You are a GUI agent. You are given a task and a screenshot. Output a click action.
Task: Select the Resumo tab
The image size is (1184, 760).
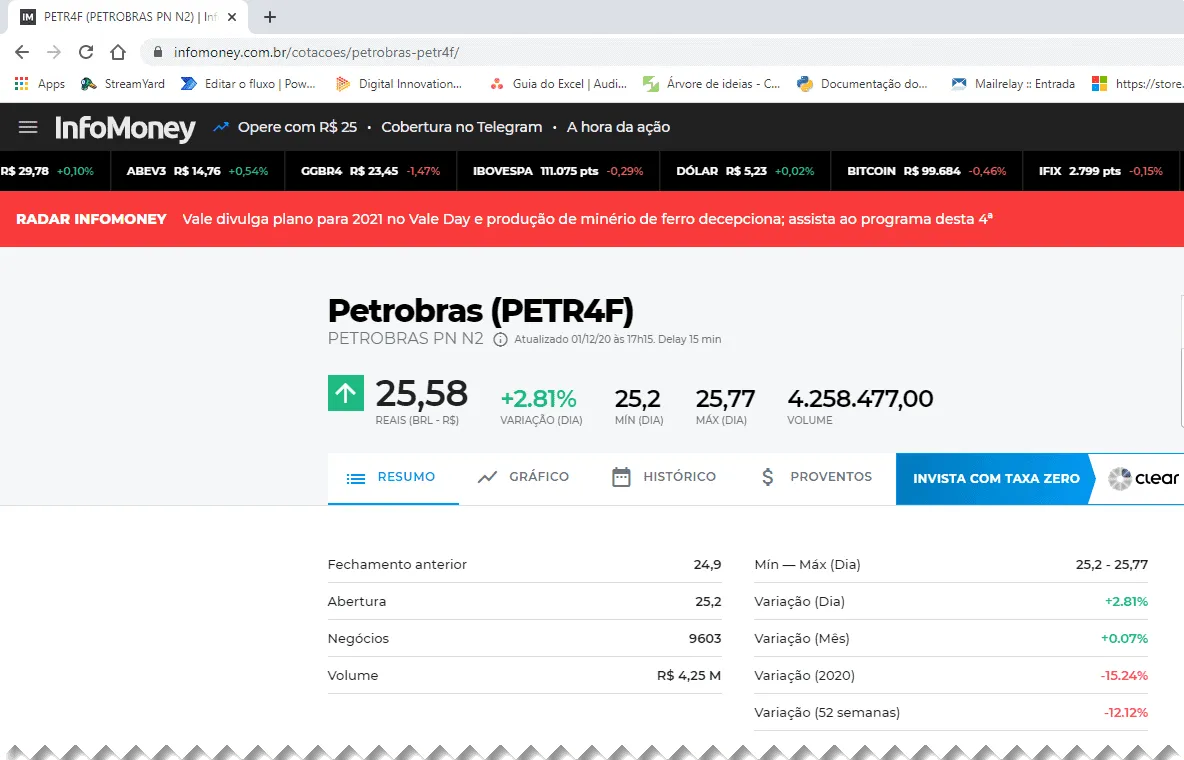tap(391, 477)
